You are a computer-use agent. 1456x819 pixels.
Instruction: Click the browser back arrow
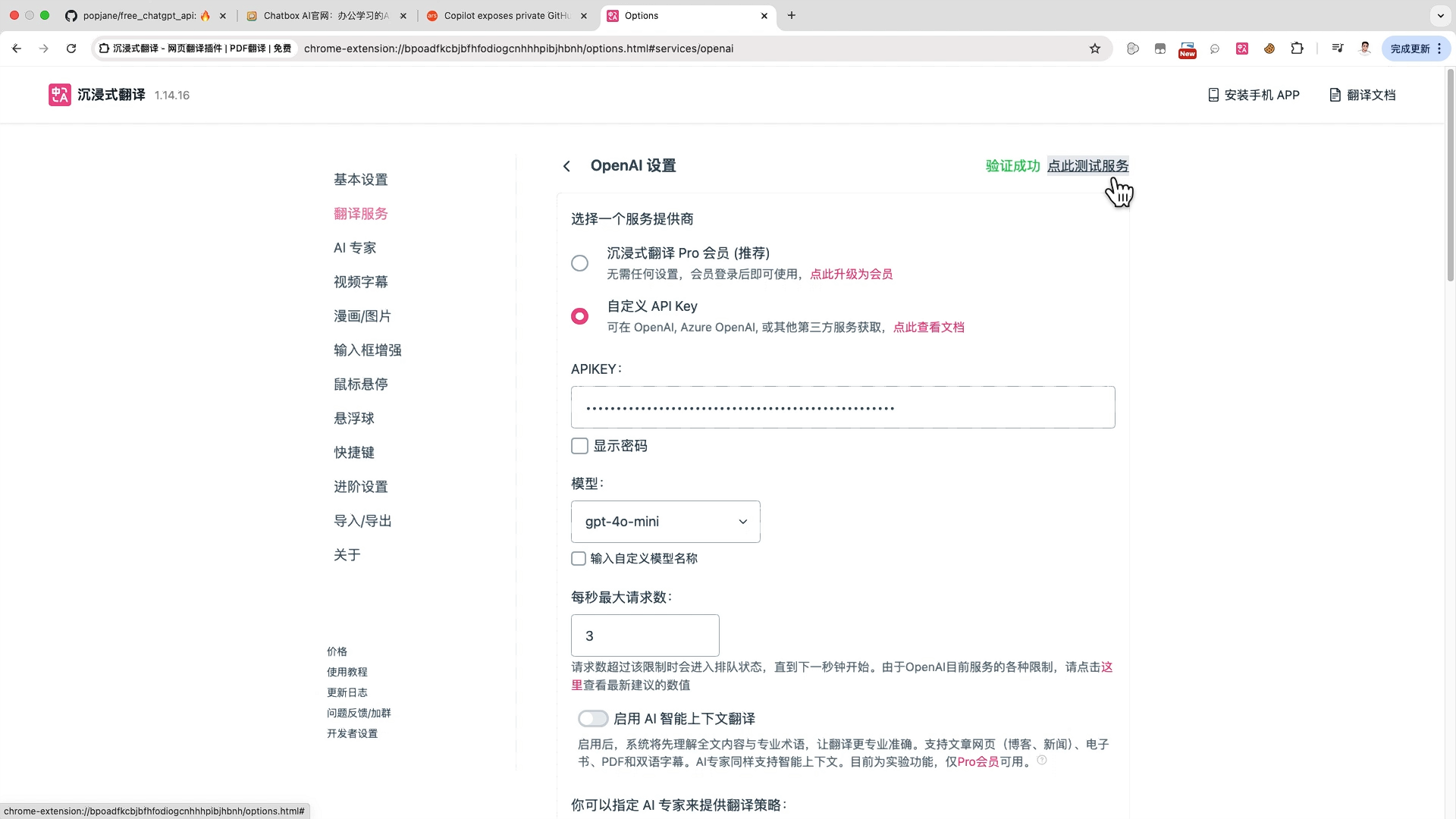(17, 49)
